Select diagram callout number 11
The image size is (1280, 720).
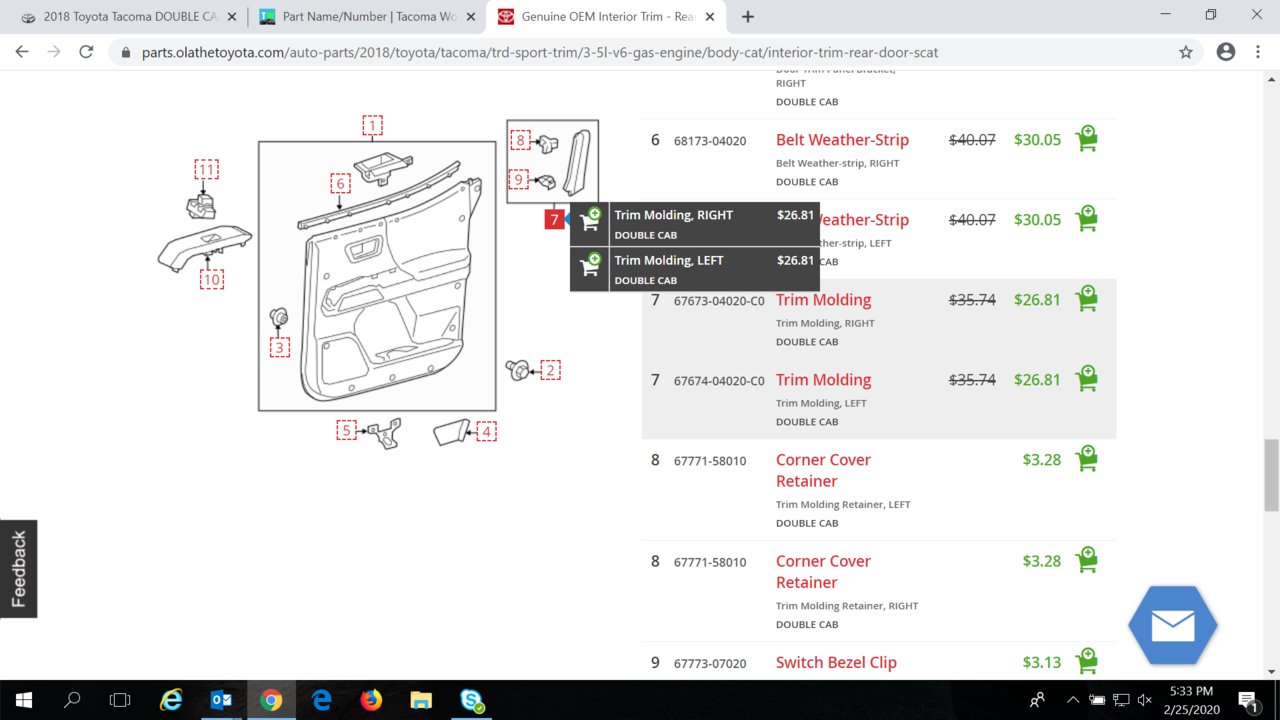[206, 170]
